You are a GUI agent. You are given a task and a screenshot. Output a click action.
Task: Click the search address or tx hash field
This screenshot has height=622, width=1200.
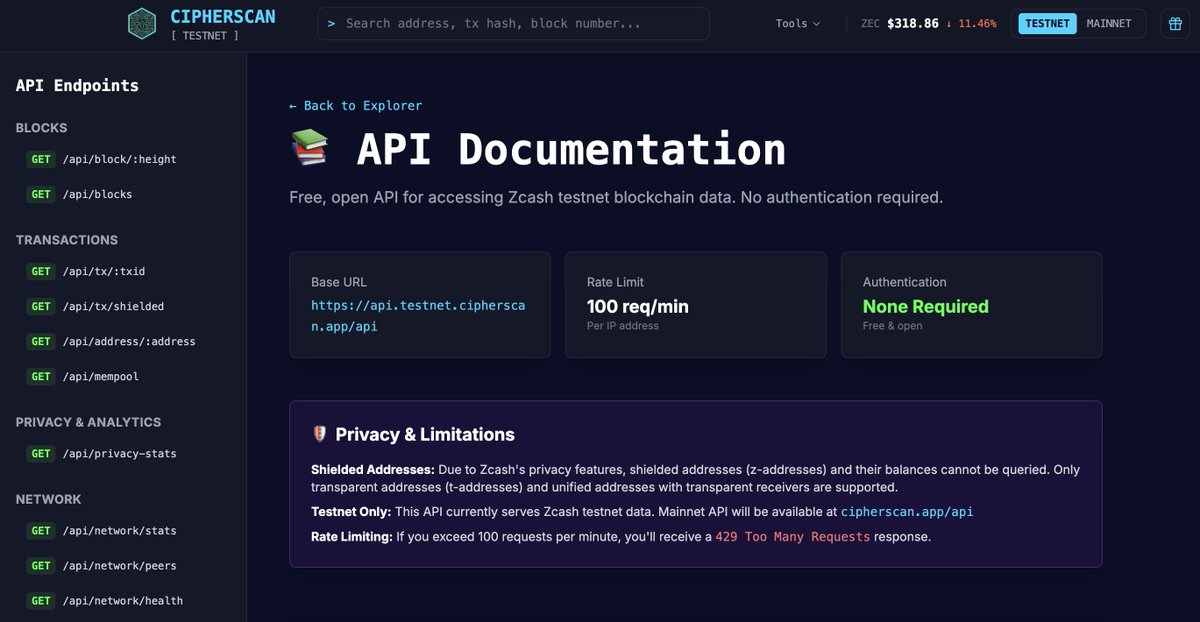pyautogui.click(x=513, y=23)
